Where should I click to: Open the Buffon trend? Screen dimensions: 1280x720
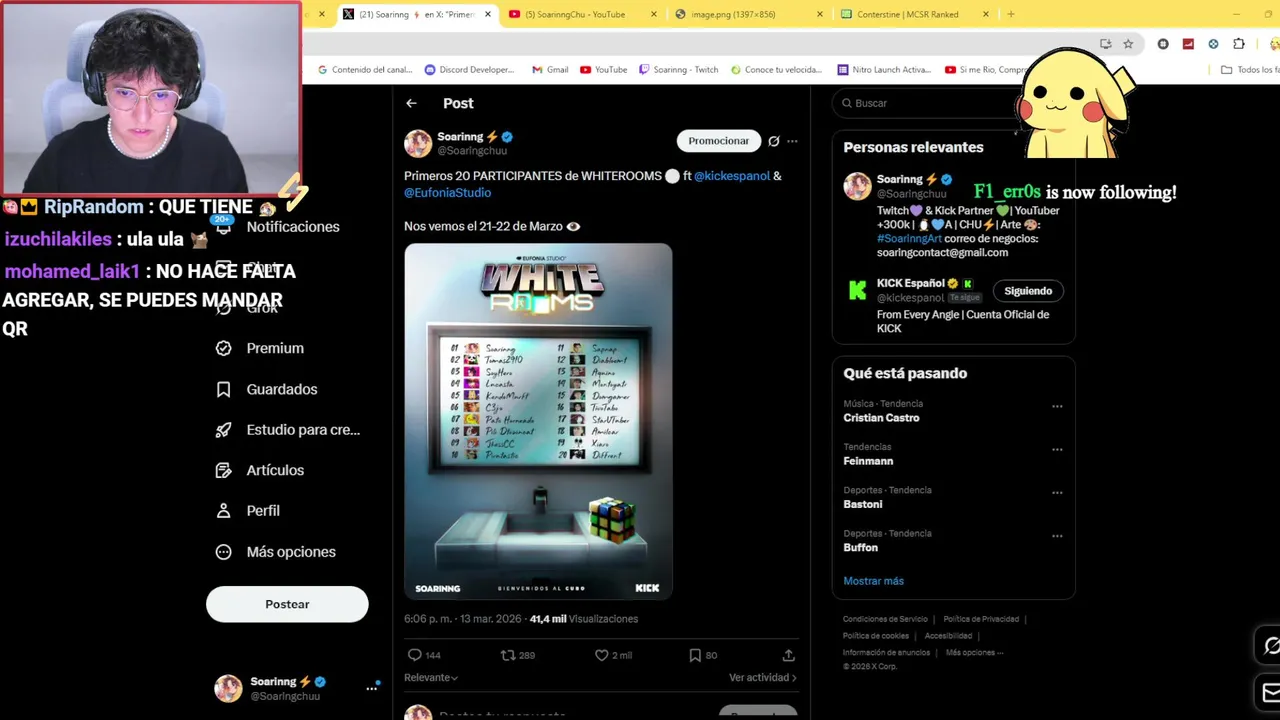click(x=860, y=548)
